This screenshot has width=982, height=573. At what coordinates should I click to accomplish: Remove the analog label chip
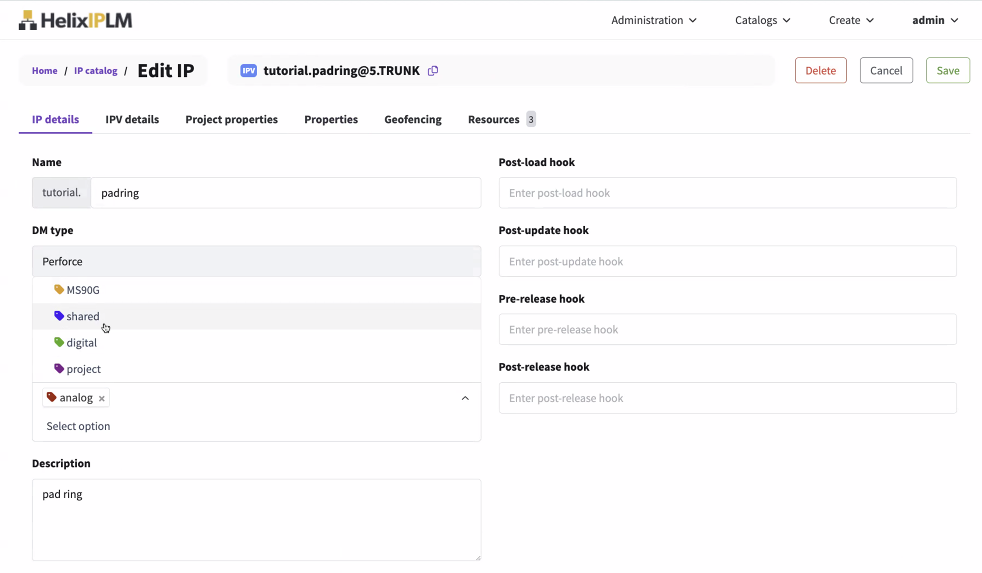click(102, 398)
